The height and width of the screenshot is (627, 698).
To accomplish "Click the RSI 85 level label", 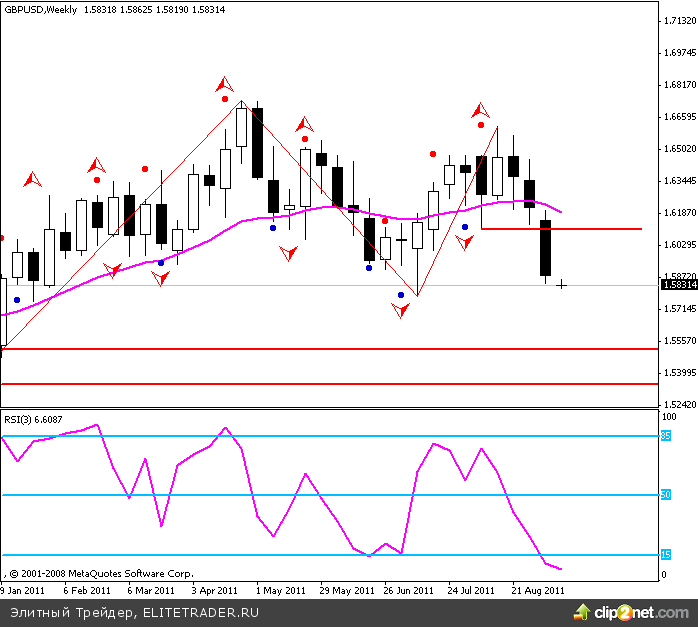I will tap(664, 436).
